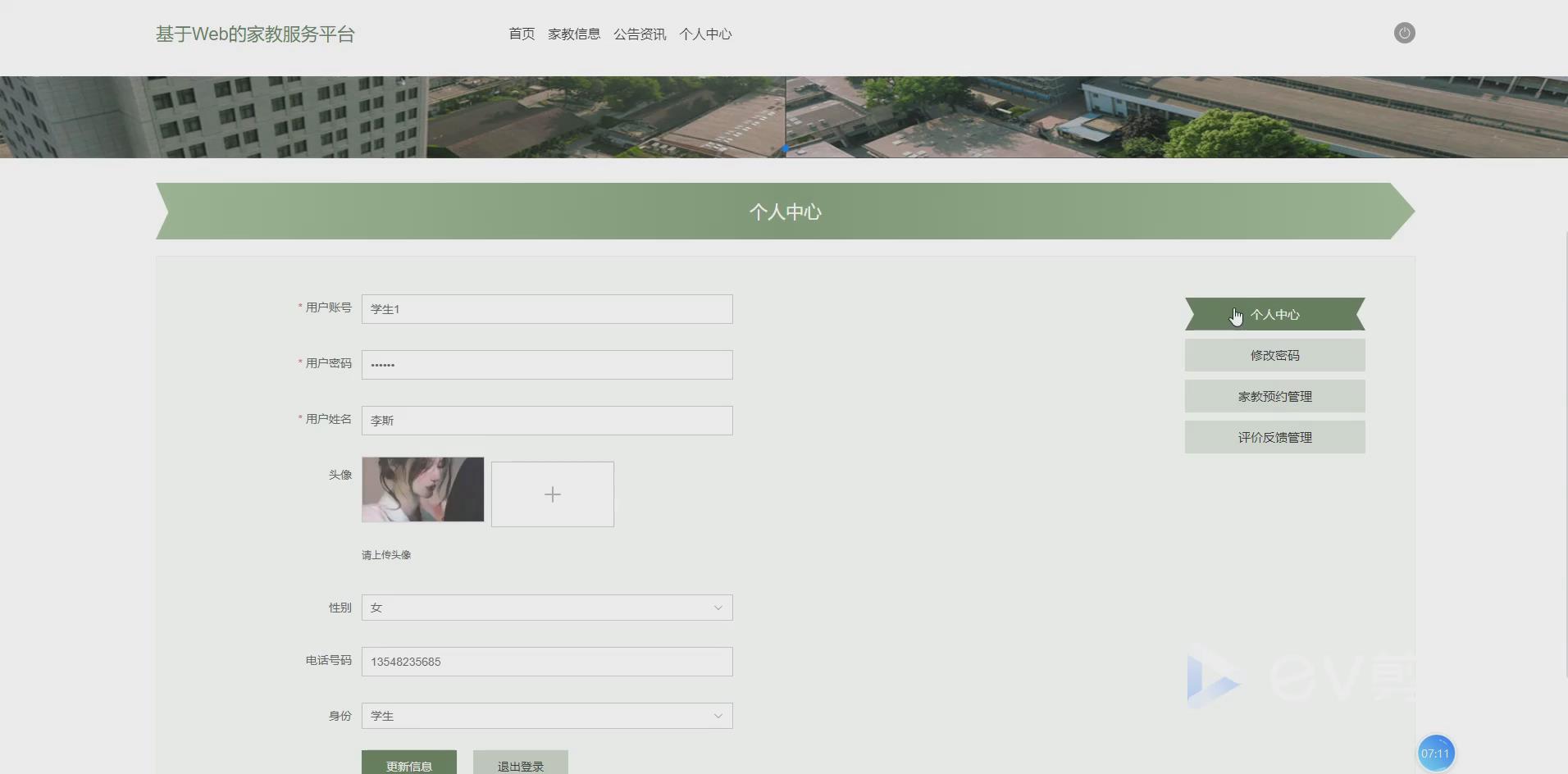Screen dimensions: 1568x774
Task: Click the 请上传头像 hint text
Action: [386, 555]
